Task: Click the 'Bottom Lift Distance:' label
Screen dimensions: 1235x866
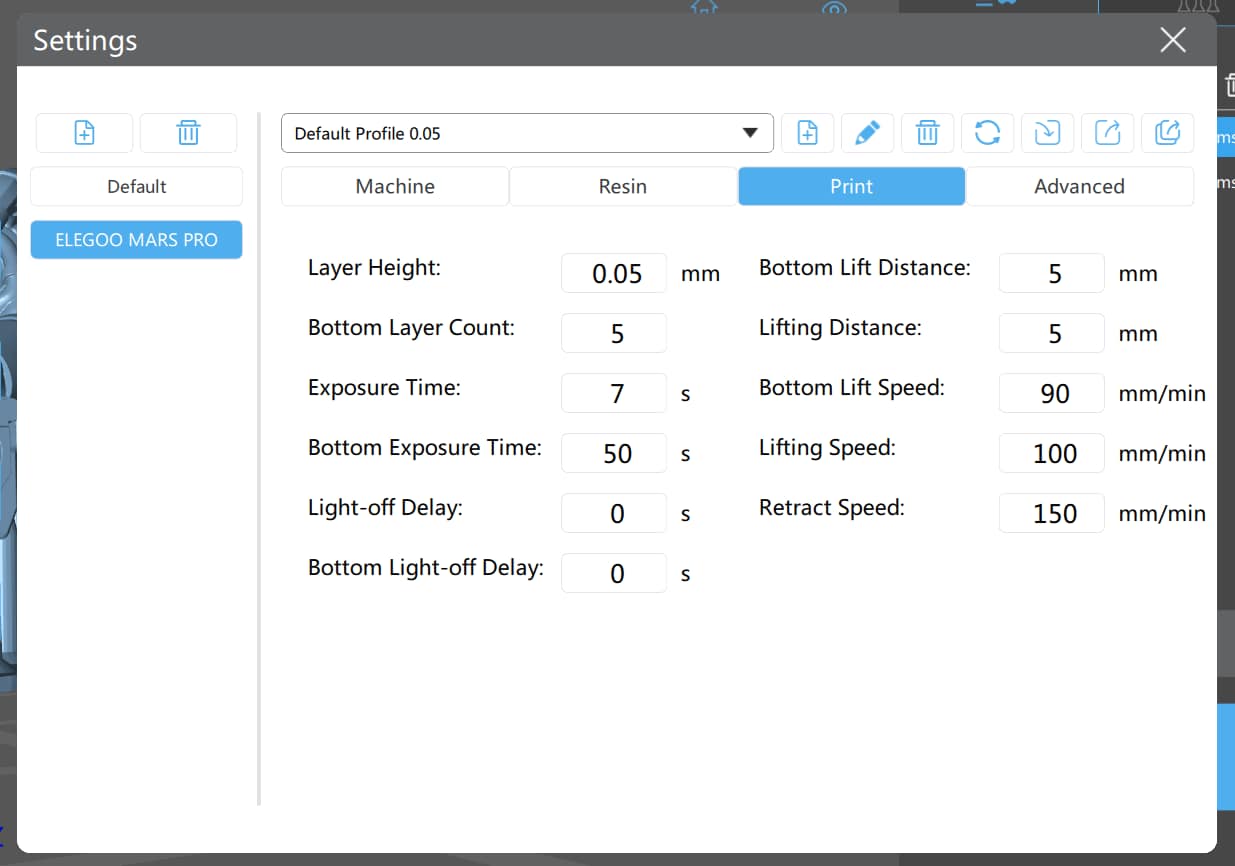Action: [x=865, y=268]
